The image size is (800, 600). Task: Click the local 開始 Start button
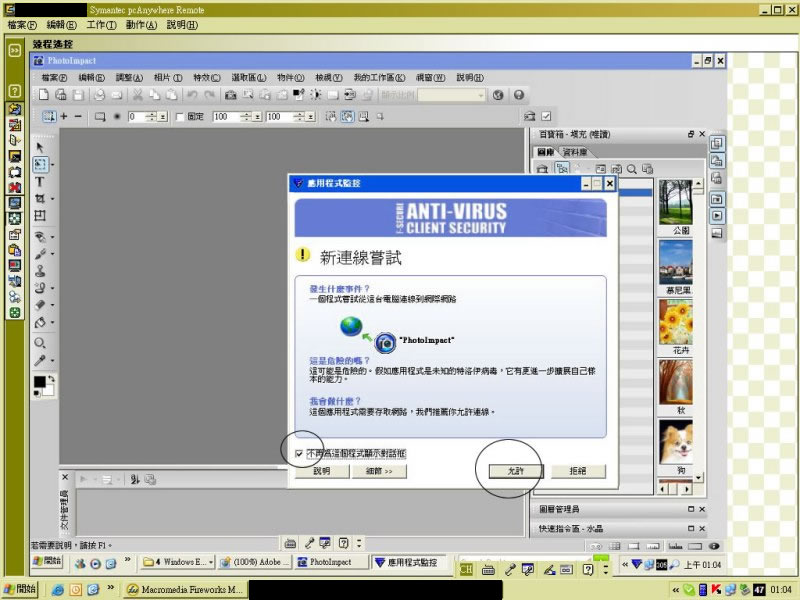(x=19, y=589)
